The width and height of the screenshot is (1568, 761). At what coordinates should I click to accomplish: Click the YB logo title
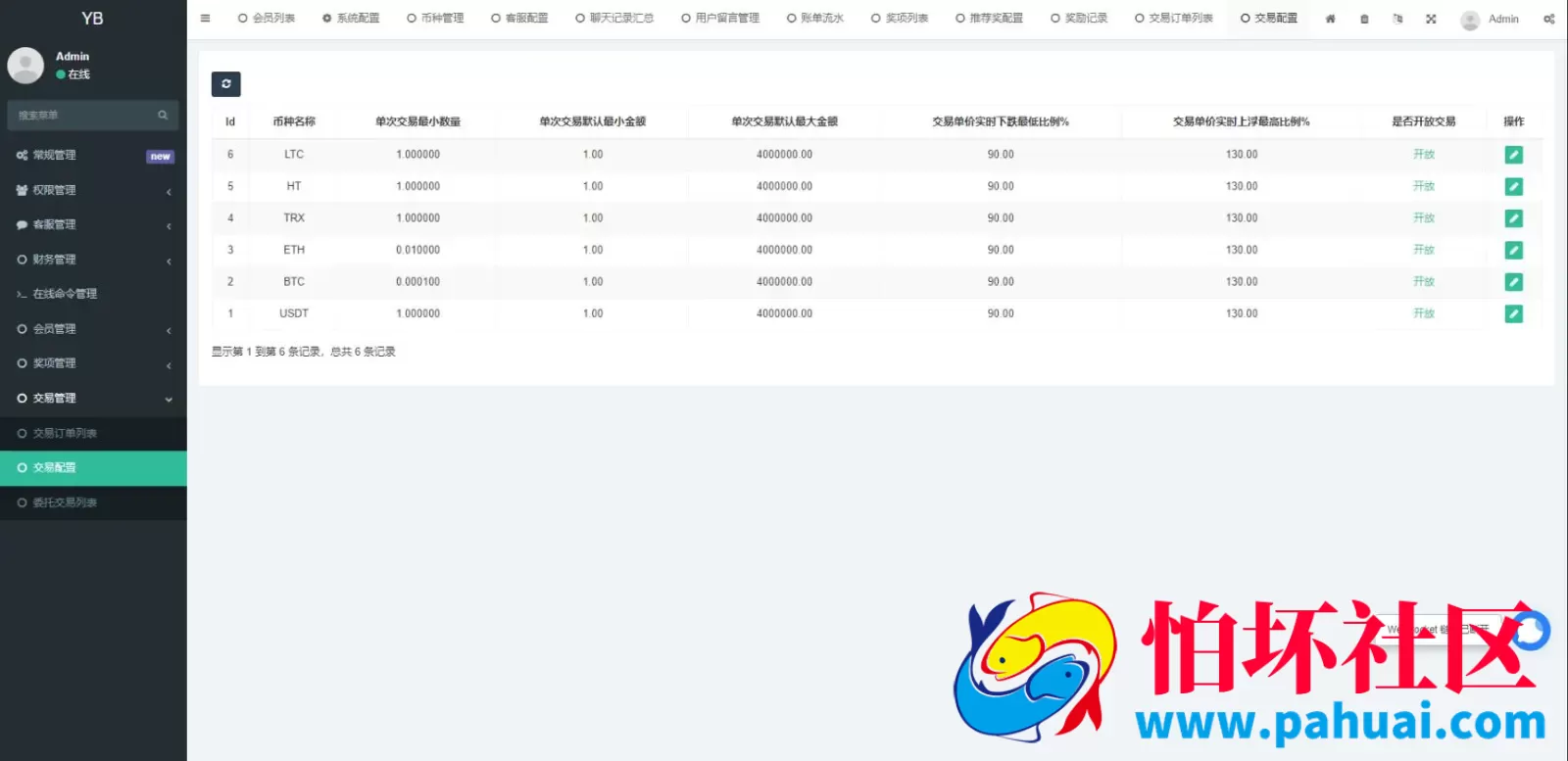(x=92, y=19)
